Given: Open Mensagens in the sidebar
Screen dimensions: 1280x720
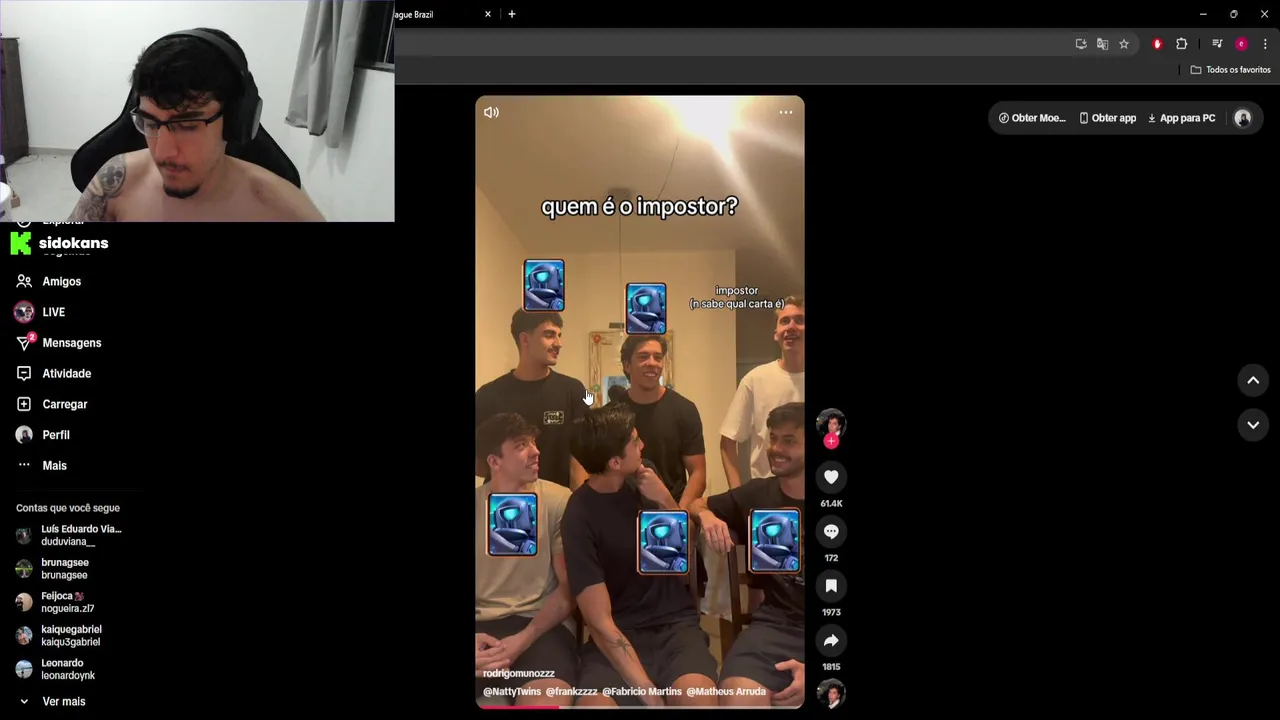Looking at the screenshot, I should [x=70, y=343].
